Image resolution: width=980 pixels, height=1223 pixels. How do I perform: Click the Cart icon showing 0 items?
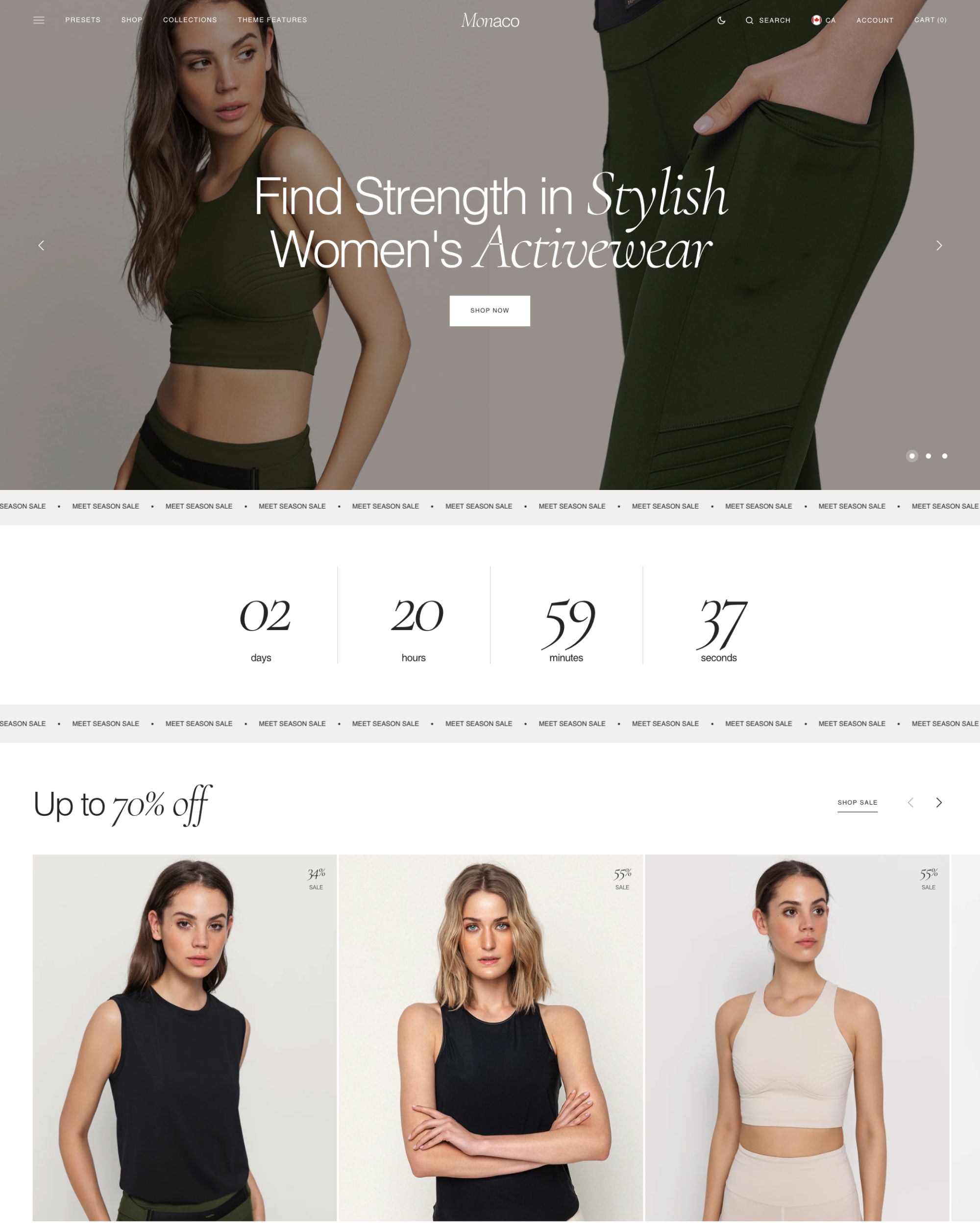(930, 20)
